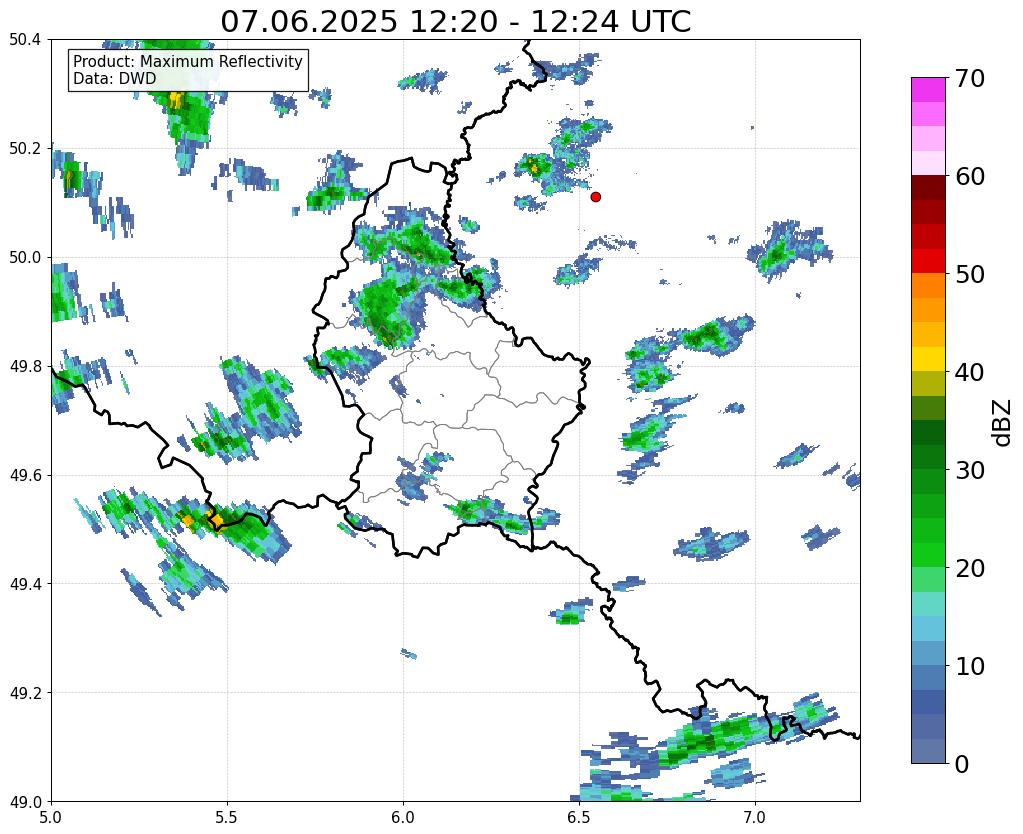Click the latitude axis label 49.4

click(25, 584)
